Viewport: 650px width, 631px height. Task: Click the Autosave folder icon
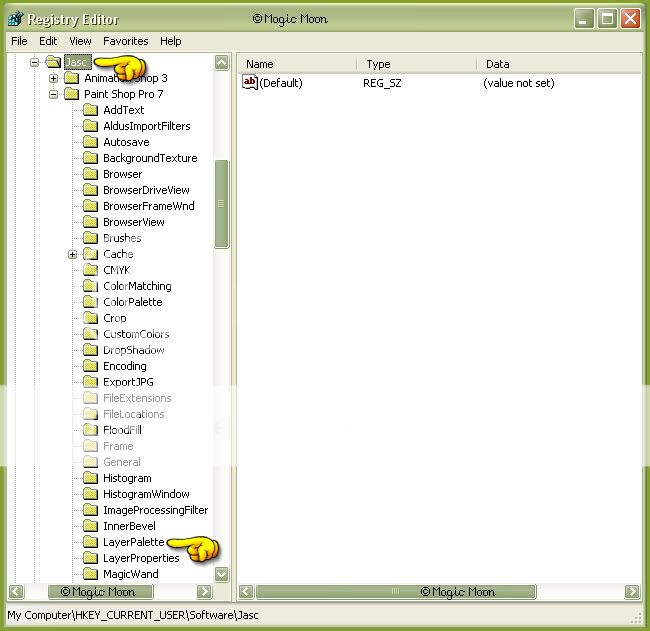click(90, 142)
